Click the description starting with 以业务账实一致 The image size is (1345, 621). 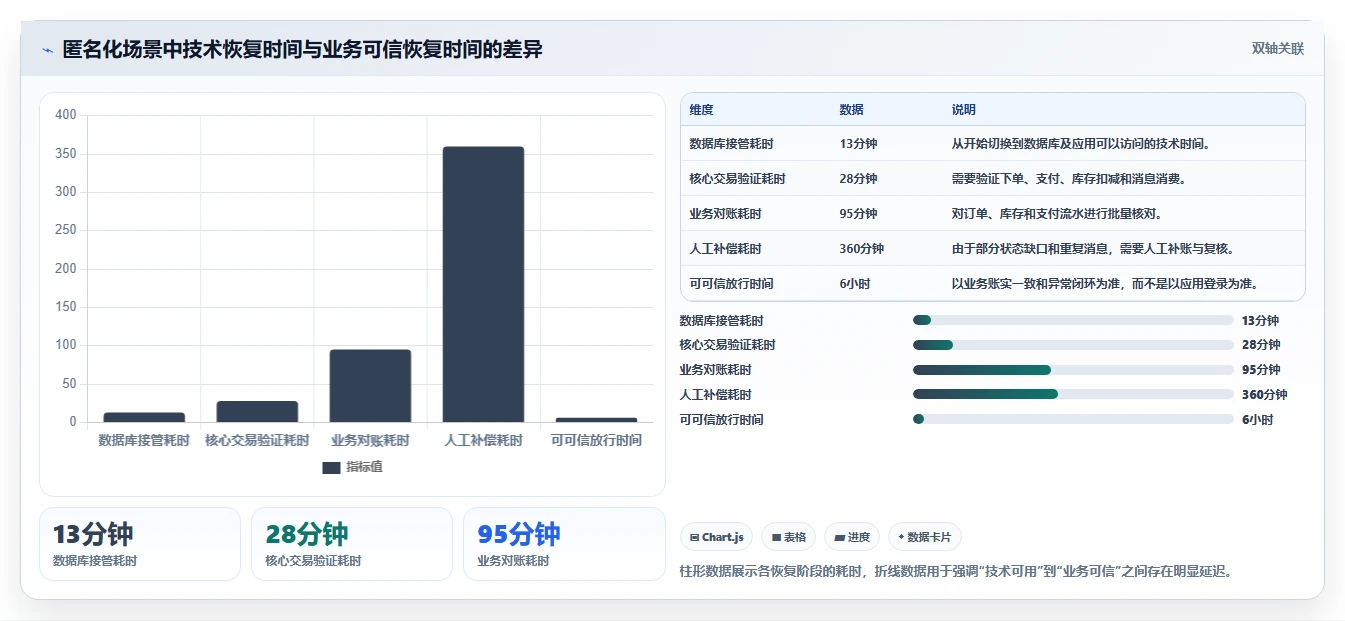pos(1105,284)
